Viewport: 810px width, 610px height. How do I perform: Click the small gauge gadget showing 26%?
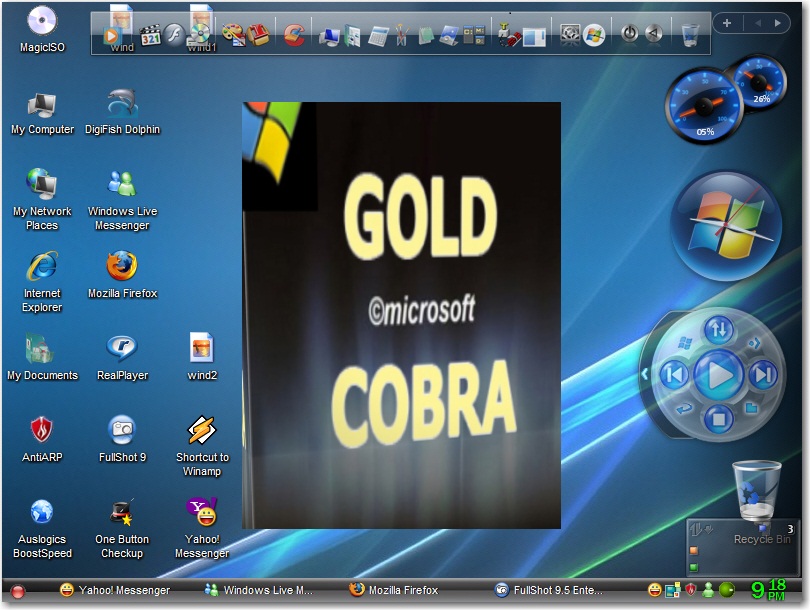click(760, 82)
